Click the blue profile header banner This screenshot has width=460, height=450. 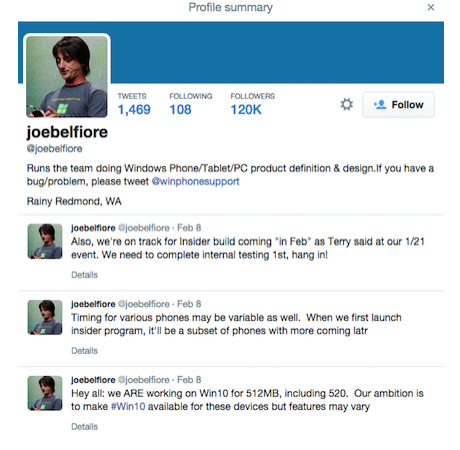277,52
